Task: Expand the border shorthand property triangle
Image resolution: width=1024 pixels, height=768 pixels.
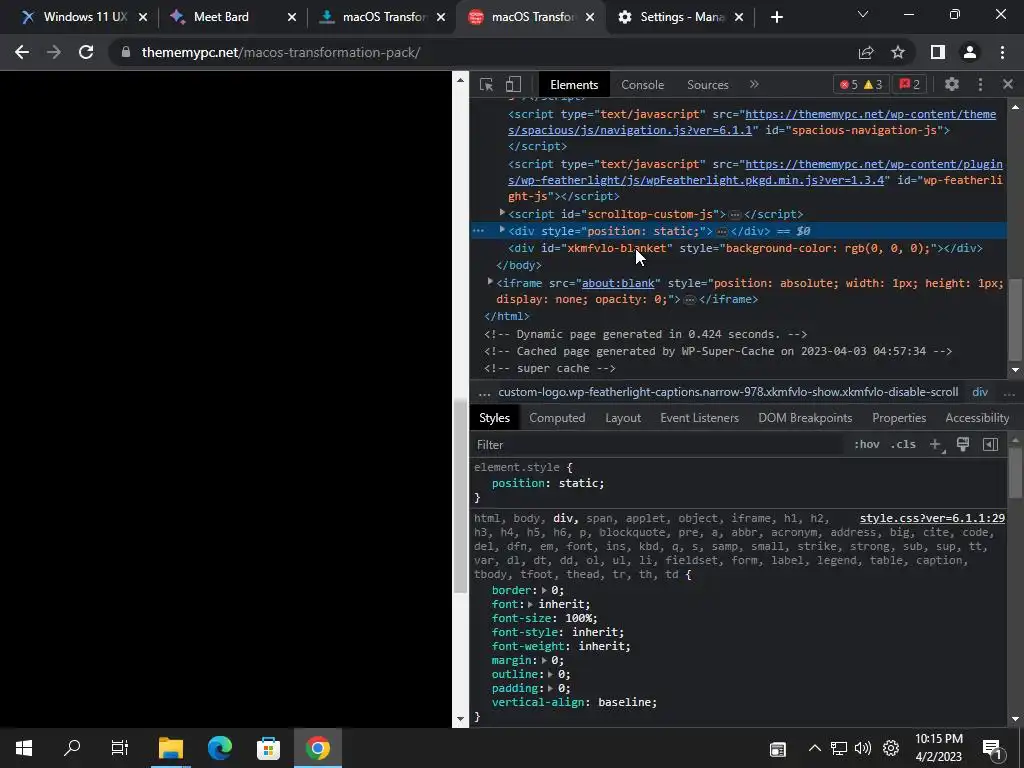Action: [x=544, y=590]
